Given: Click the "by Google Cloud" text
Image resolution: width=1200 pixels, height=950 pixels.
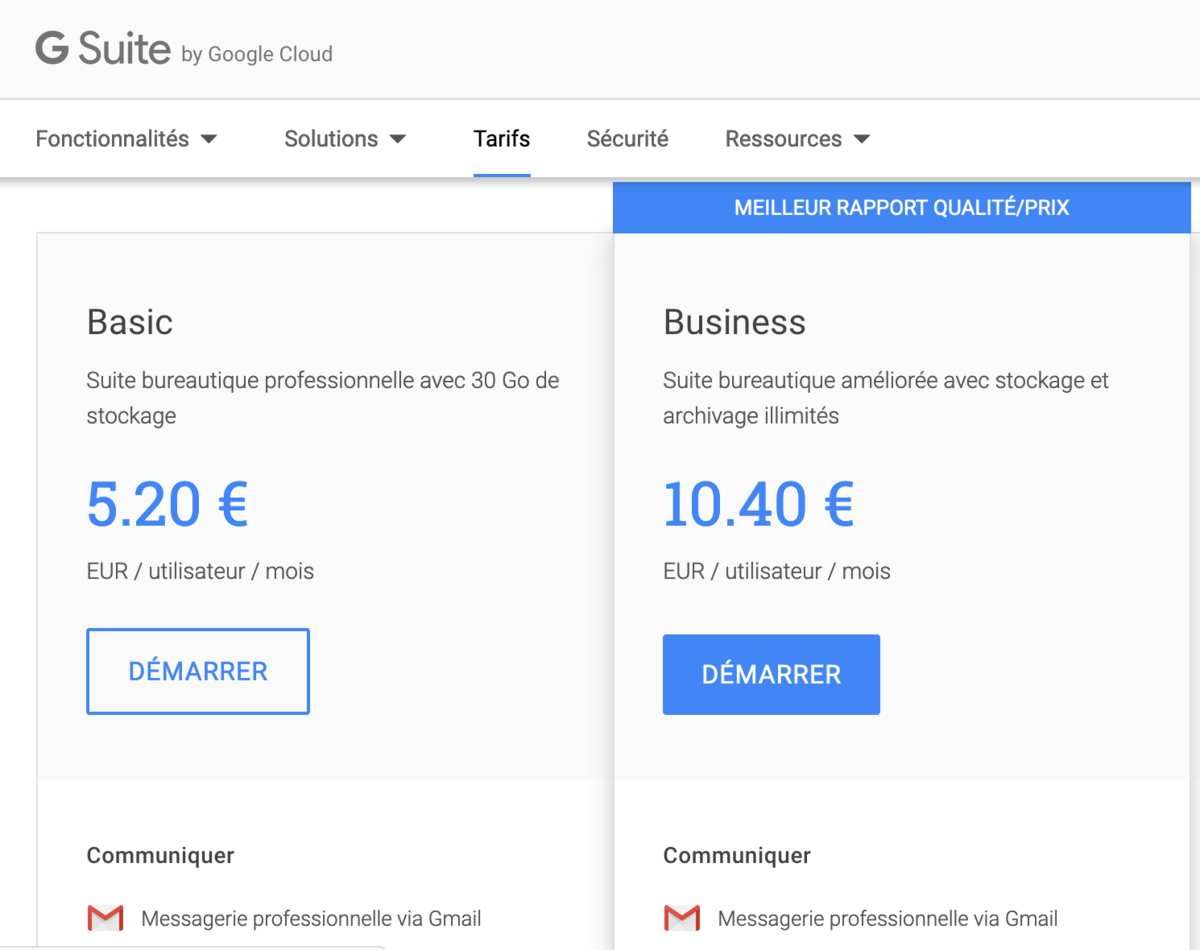Looking at the screenshot, I should tap(257, 54).
